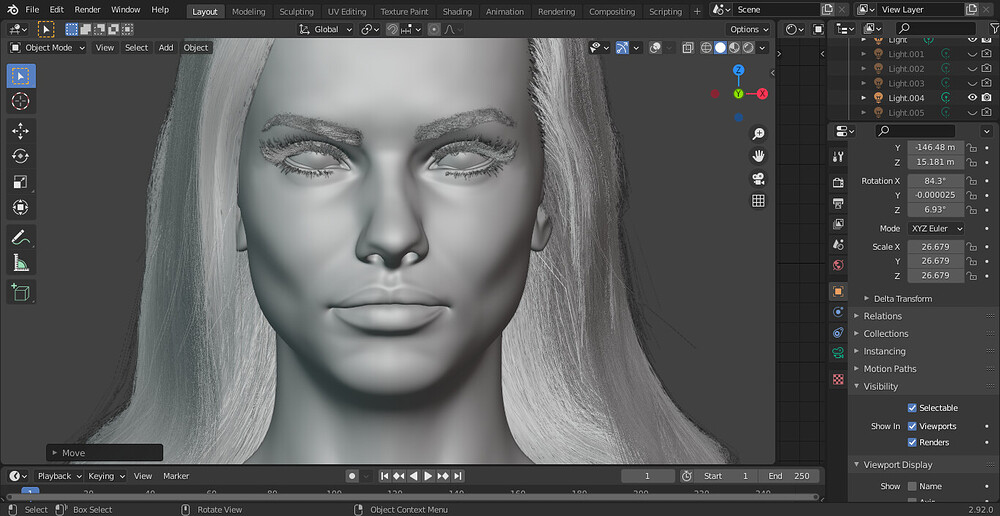This screenshot has width=1000, height=516.
Task: Toggle Light.002 viewport visibility icon
Action: pyautogui.click(x=973, y=68)
